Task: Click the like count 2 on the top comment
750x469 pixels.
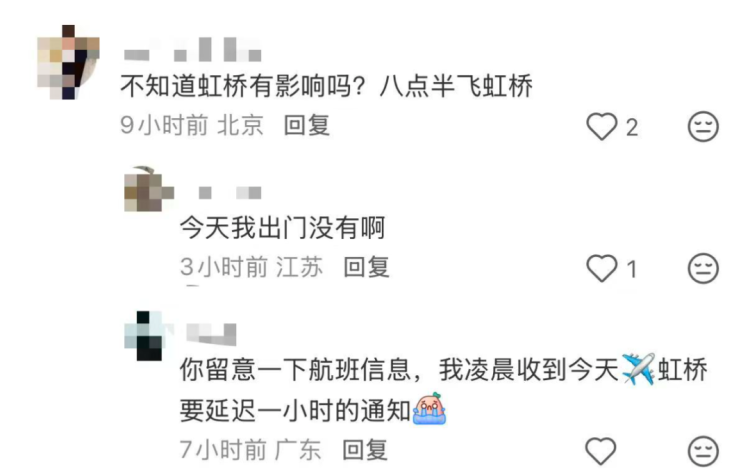Action: [632, 128]
